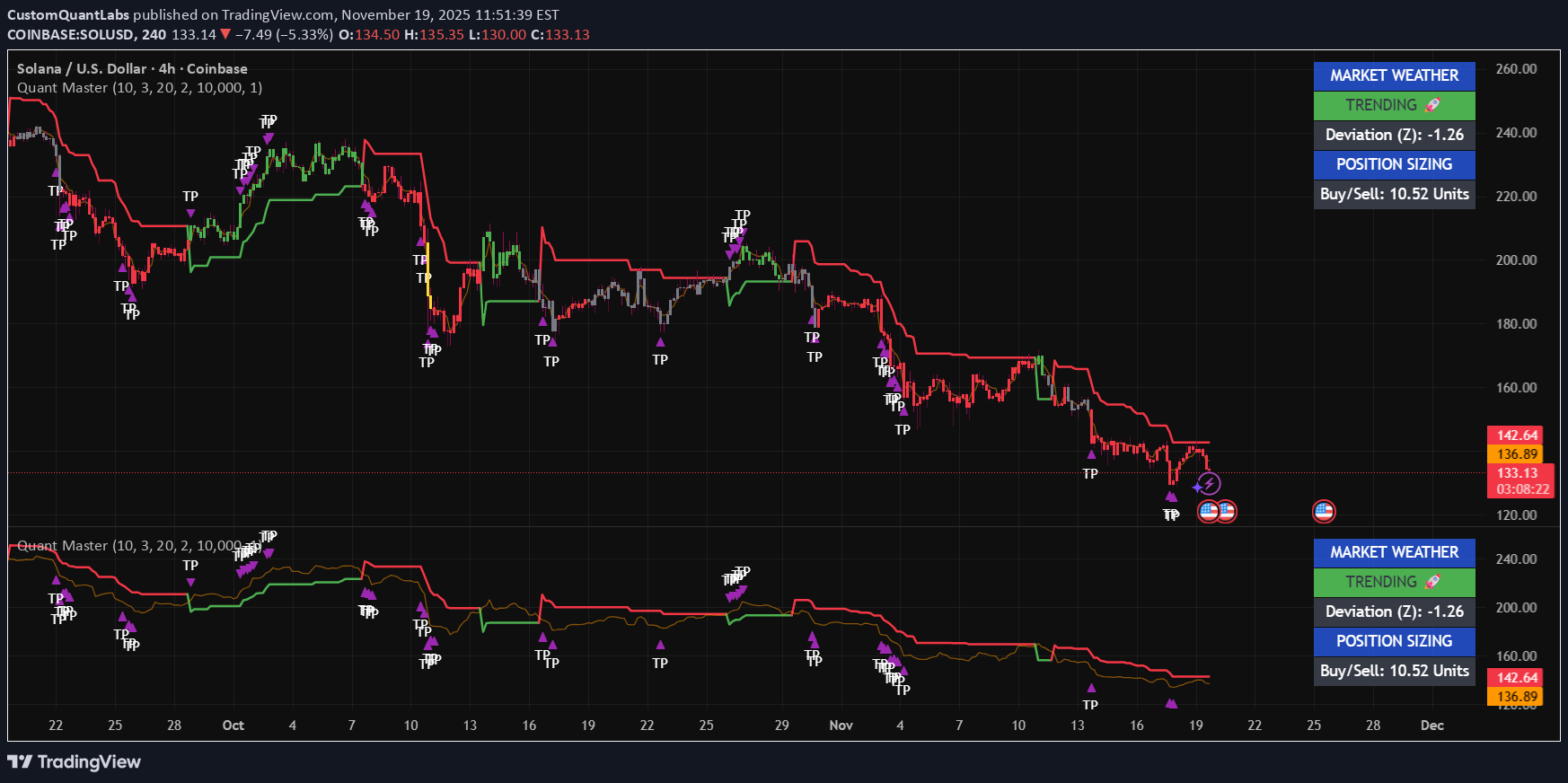Click the blue sparkle icon beside lightning bolt
The image size is (1568, 783).
click(1197, 488)
